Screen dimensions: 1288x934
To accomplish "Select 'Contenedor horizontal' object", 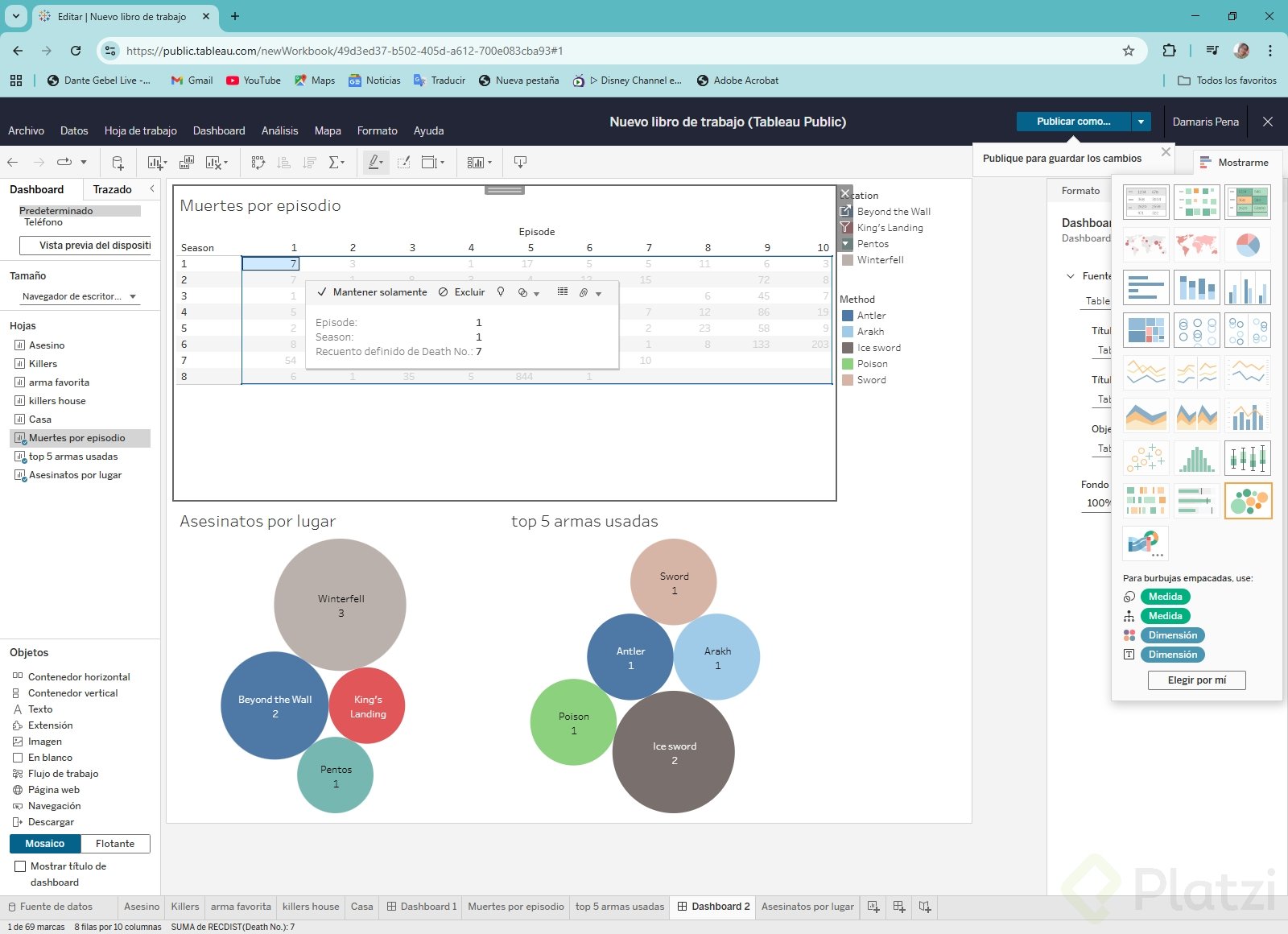I will (79, 677).
